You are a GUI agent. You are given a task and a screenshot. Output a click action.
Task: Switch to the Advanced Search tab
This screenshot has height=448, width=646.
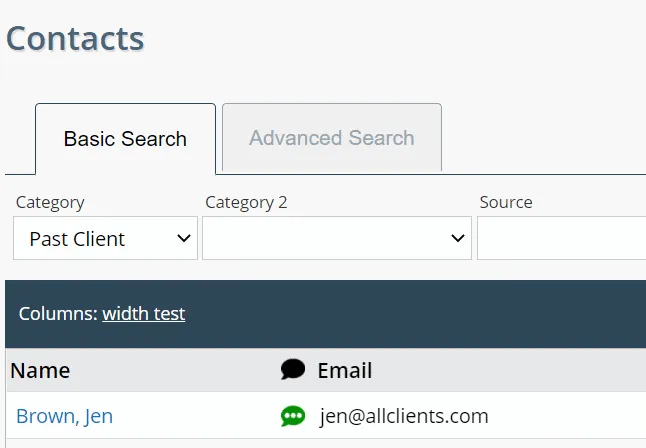(332, 138)
